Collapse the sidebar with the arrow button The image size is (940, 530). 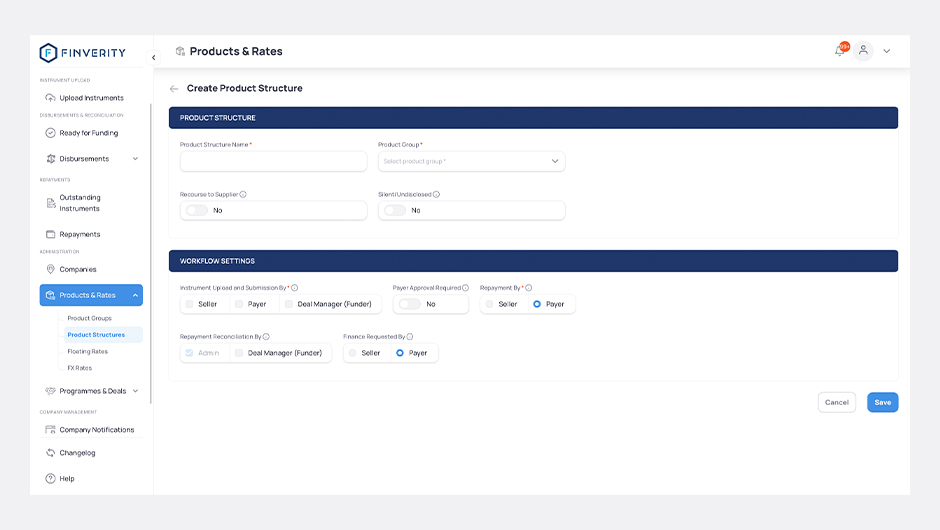(153, 58)
